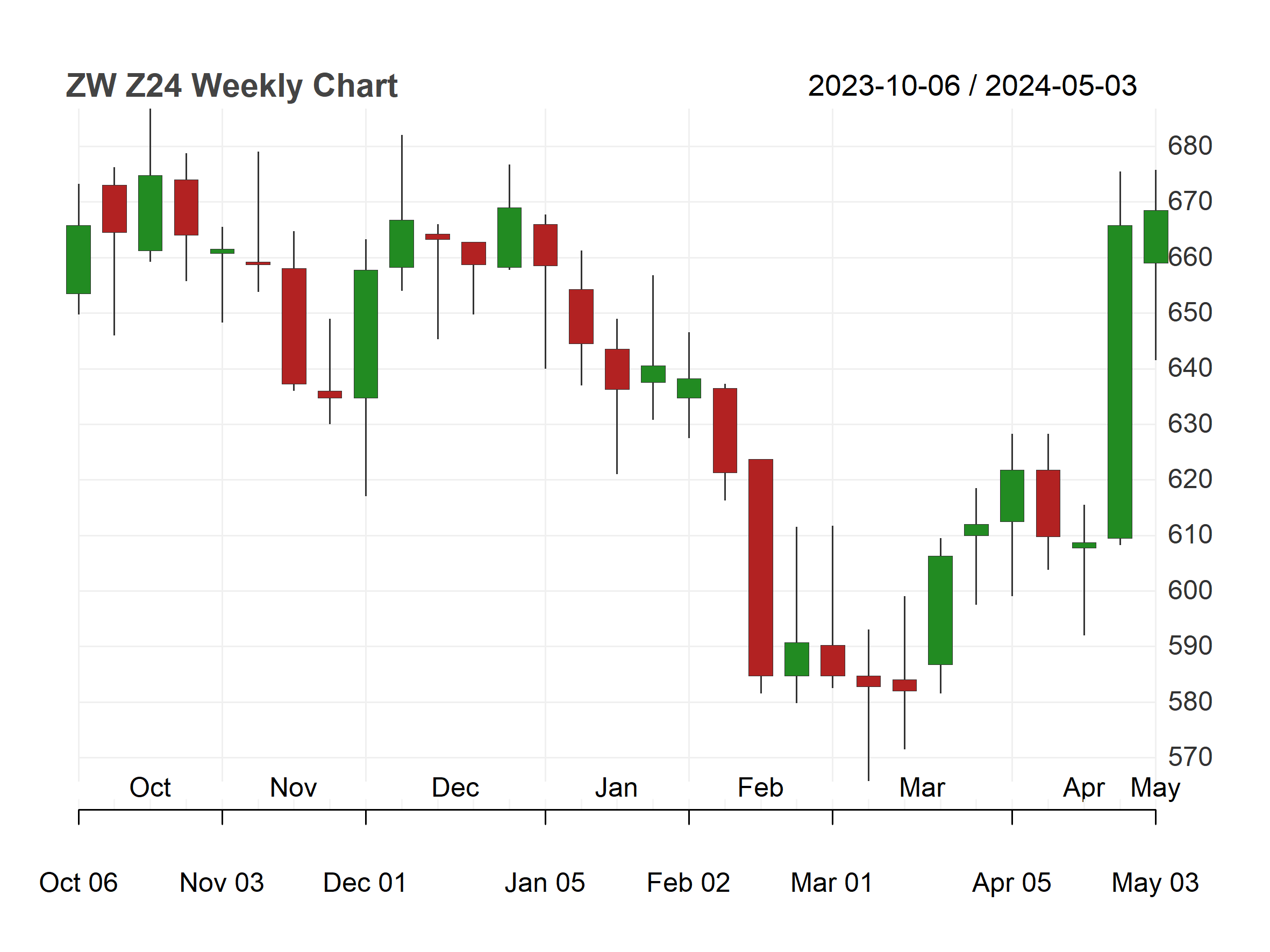Select the Apr 05 date label
This screenshot has height=952, width=1270.
click(1011, 883)
